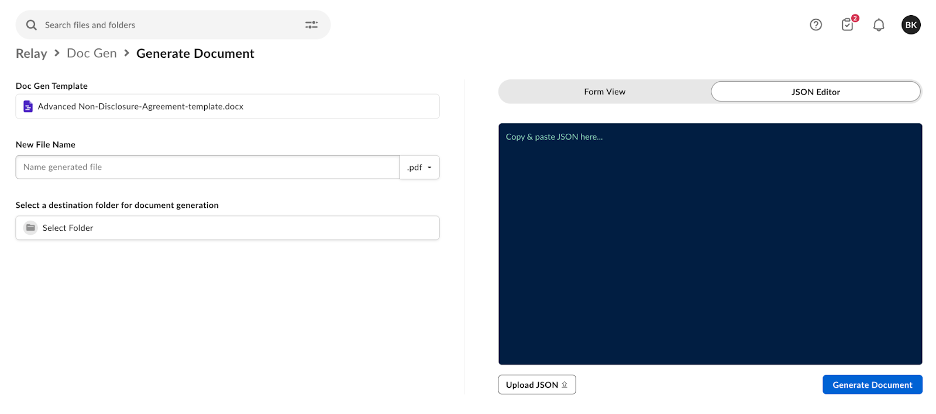
Task: Go to Relay breadcrumb
Action: pyautogui.click(x=31, y=54)
